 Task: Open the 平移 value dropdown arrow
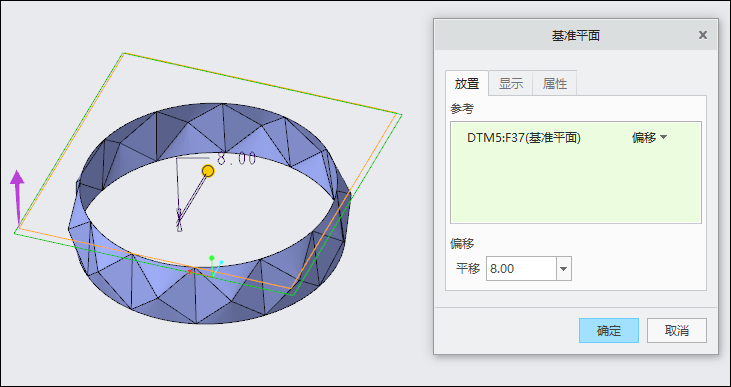click(564, 269)
